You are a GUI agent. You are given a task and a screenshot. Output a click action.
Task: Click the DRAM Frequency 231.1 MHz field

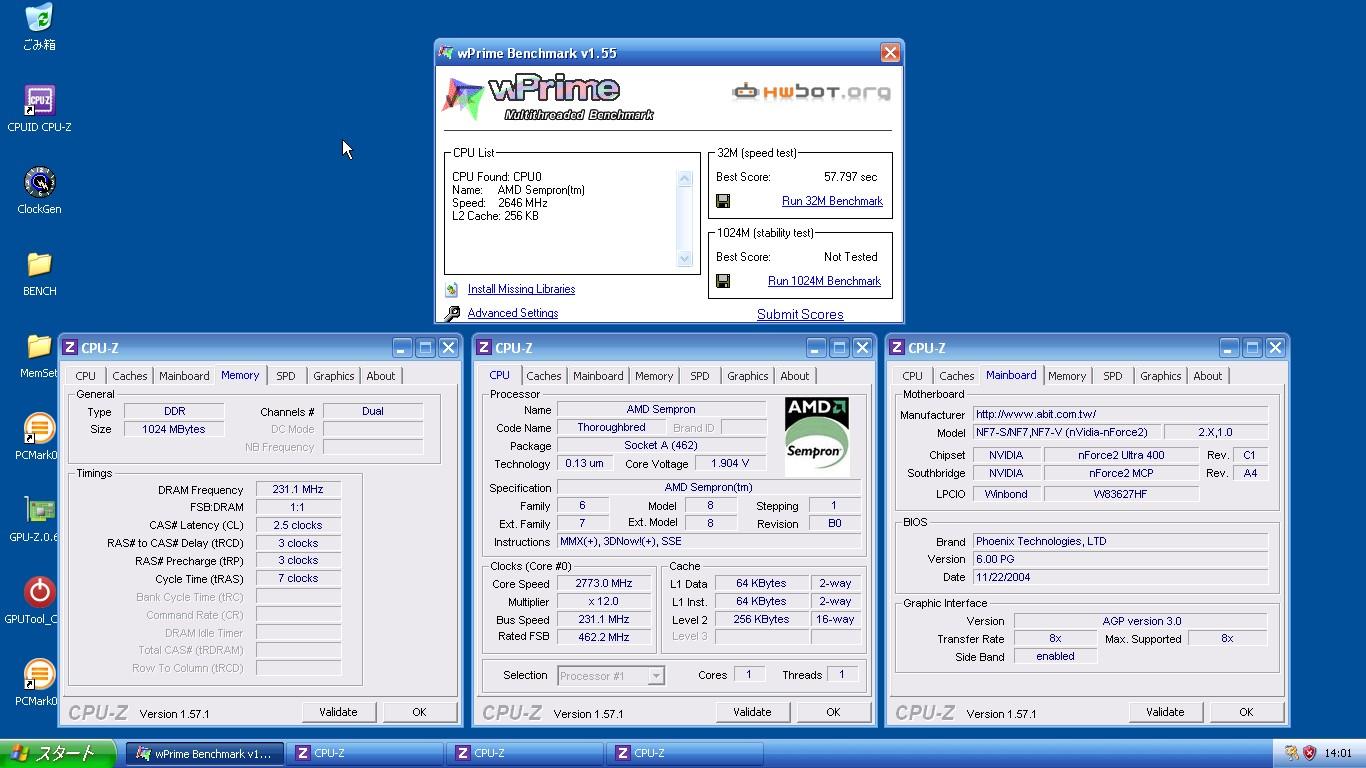click(x=298, y=490)
